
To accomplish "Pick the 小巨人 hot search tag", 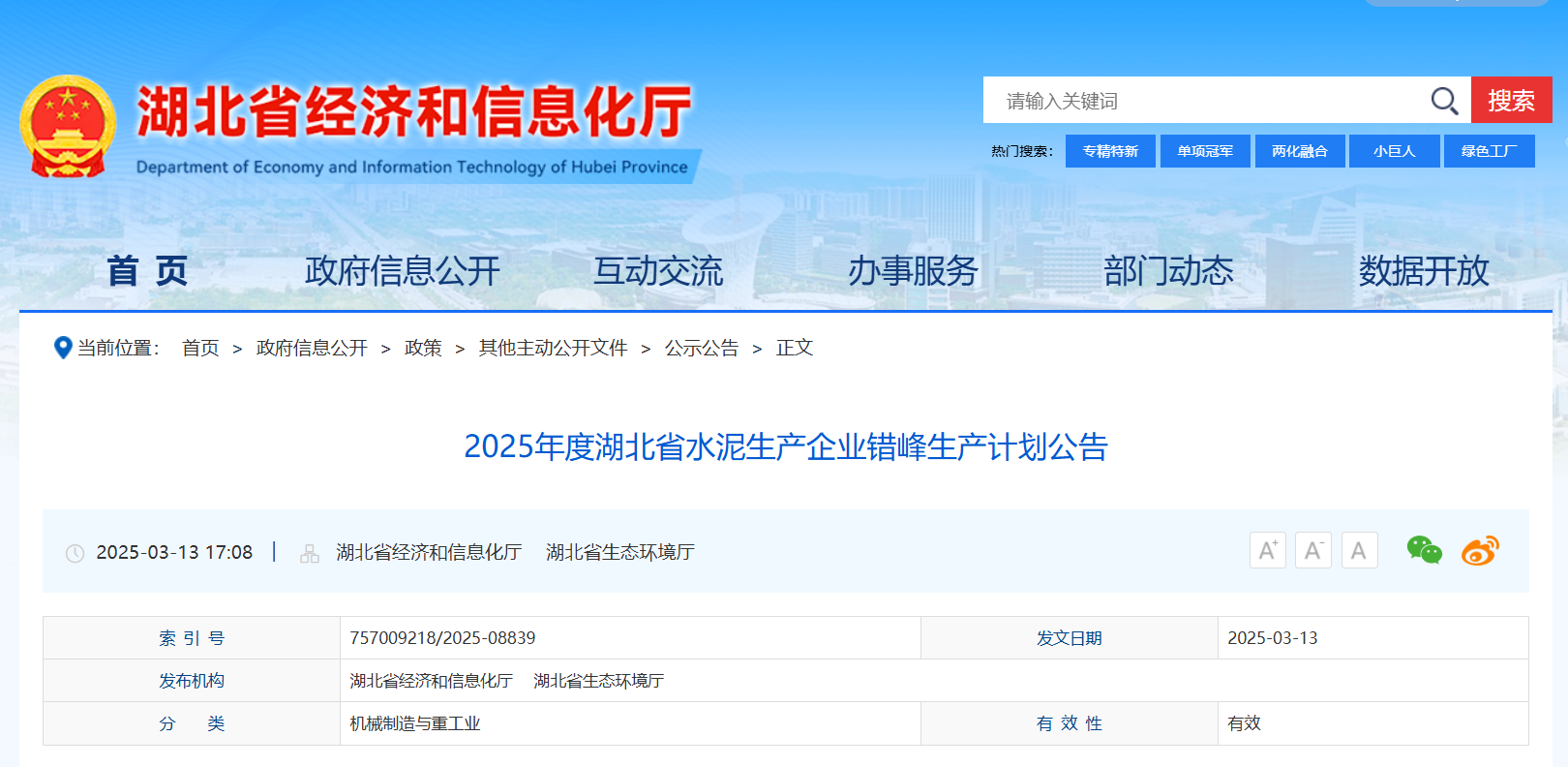I will [1394, 151].
